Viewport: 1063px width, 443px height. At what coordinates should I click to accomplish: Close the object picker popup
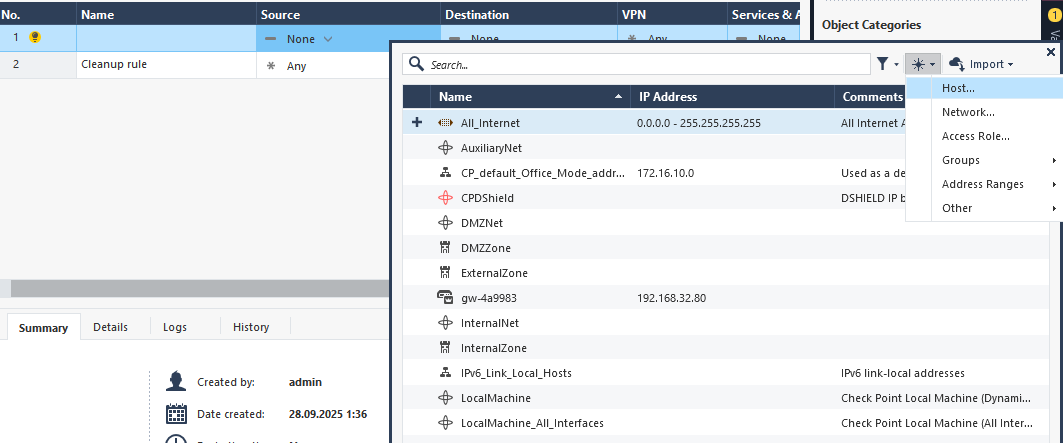click(1050, 51)
